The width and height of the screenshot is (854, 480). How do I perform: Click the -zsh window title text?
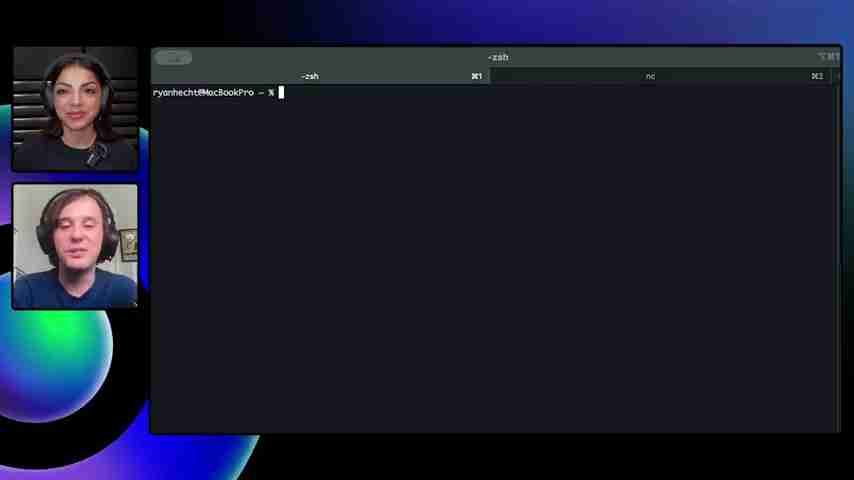tap(498, 57)
